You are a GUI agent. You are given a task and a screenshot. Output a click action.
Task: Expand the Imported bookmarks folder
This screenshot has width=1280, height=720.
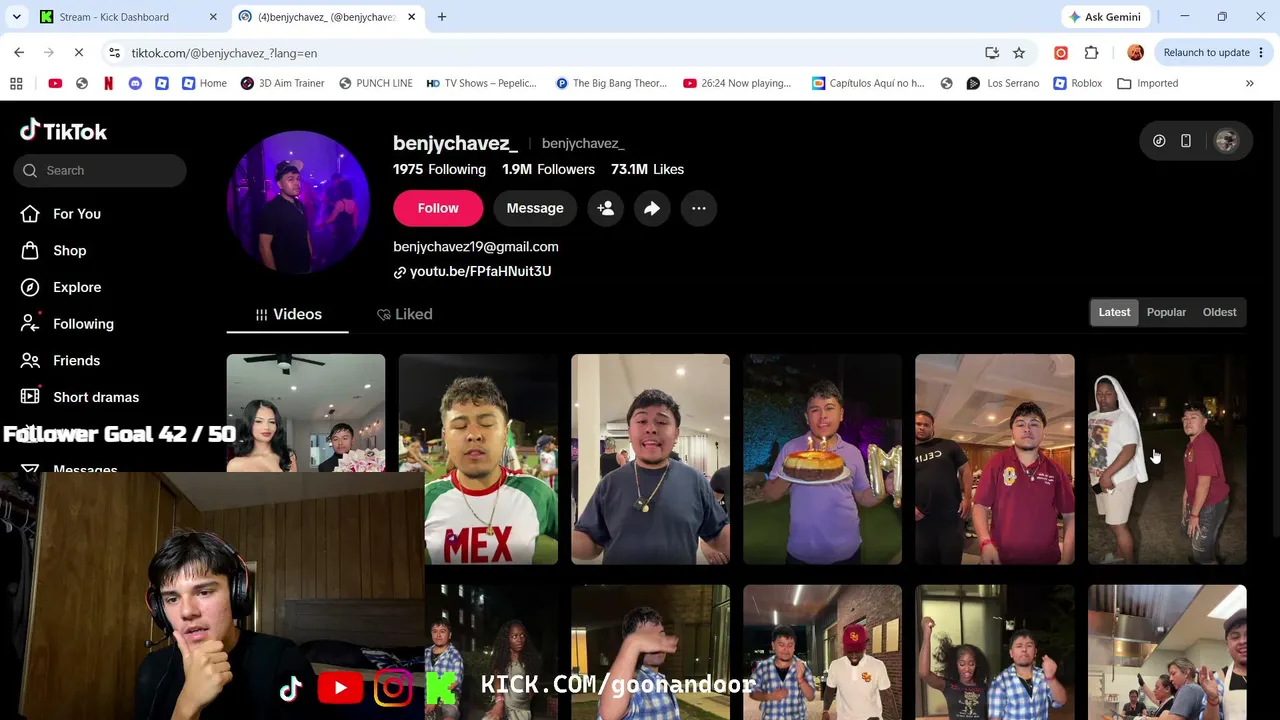click(1147, 84)
